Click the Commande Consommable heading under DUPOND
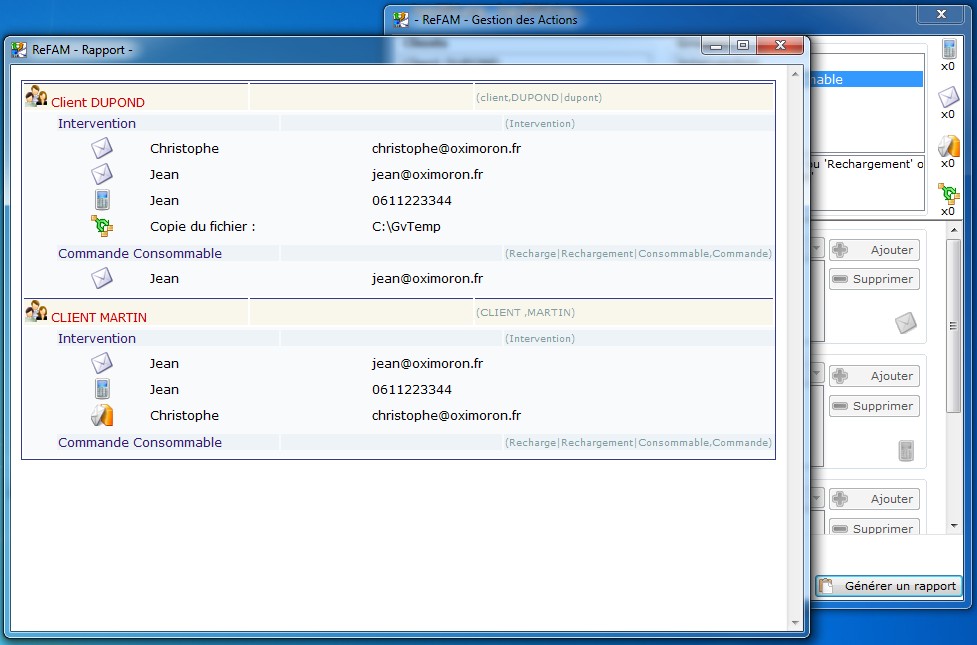 [140, 254]
